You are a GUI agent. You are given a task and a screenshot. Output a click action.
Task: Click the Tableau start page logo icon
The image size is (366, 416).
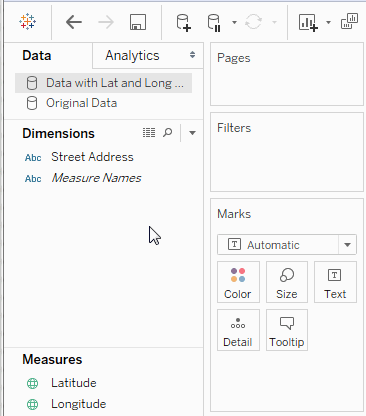pyautogui.click(x=27, y=22)
